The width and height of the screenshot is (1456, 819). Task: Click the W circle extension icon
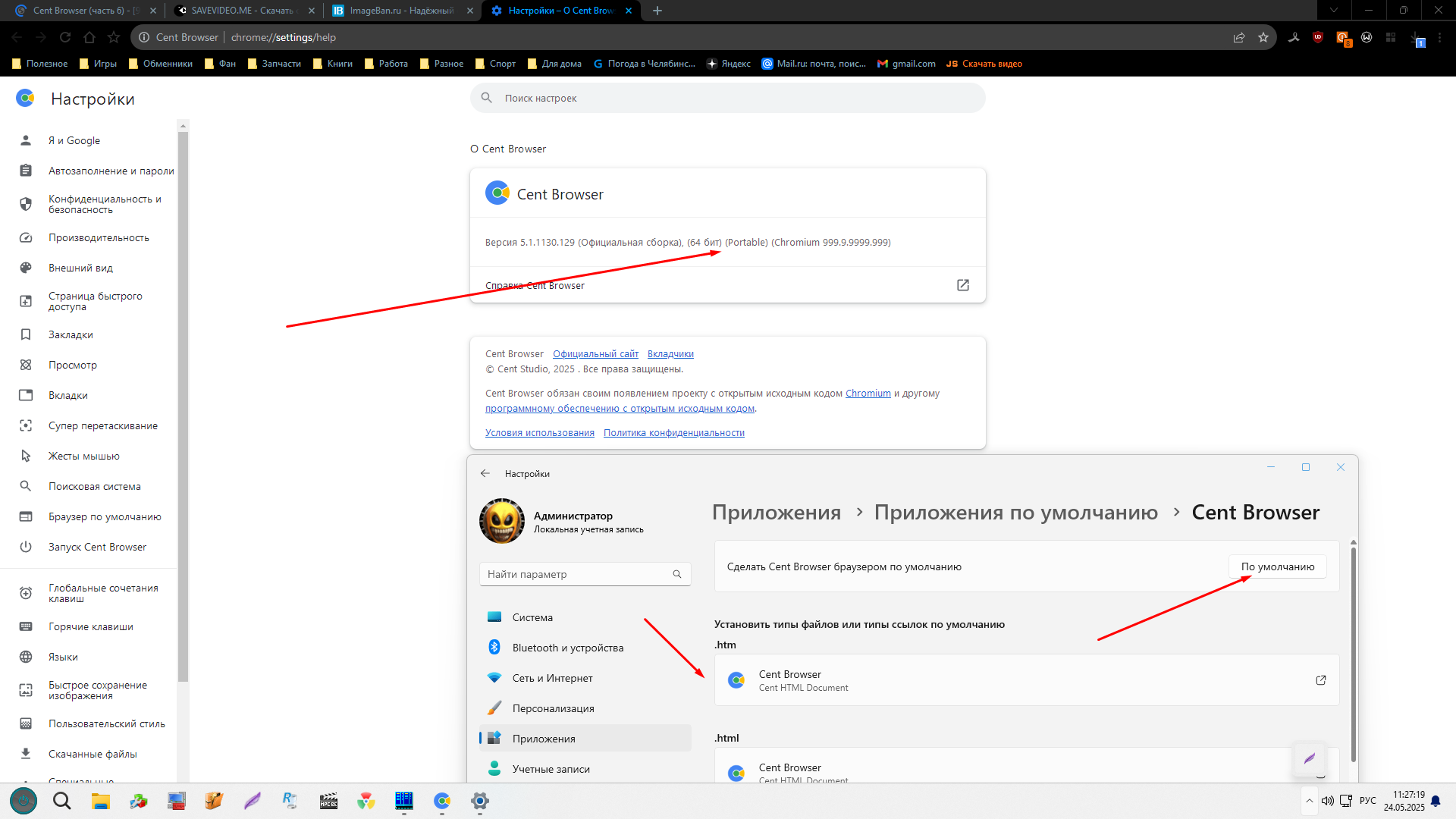[x=1367, y=37]
